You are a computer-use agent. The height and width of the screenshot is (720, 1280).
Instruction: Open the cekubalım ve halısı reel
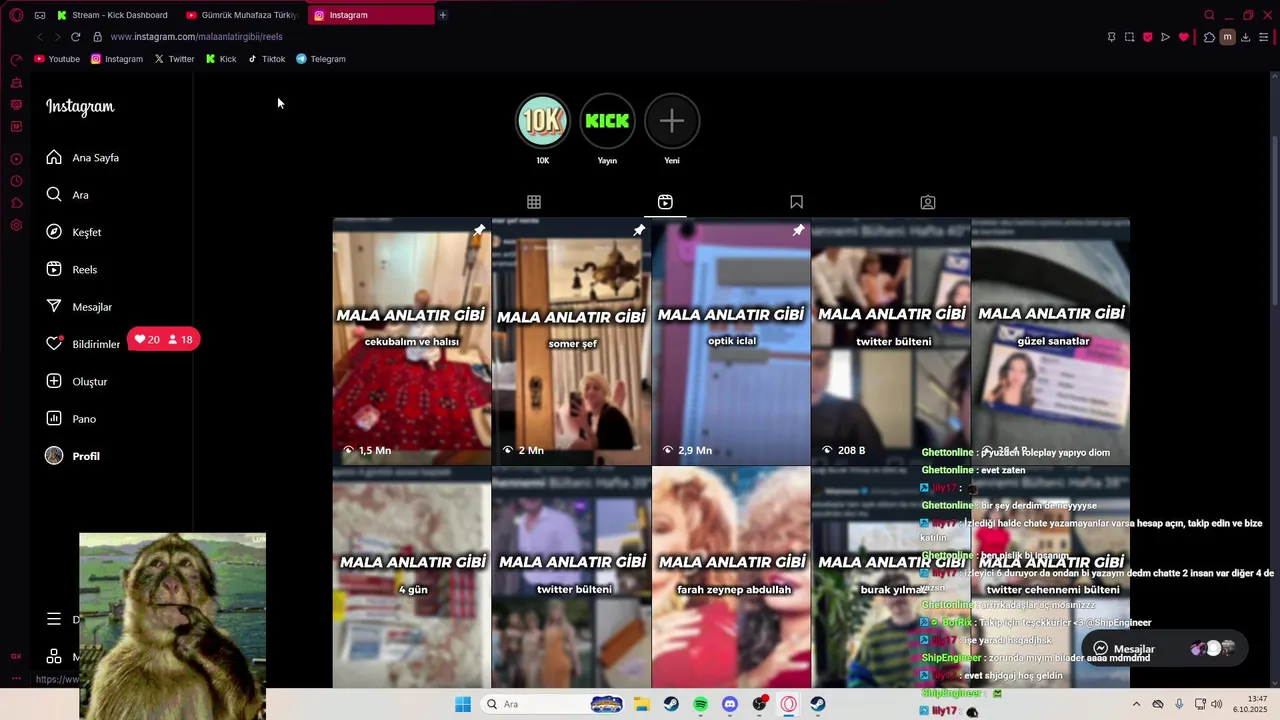412,342
